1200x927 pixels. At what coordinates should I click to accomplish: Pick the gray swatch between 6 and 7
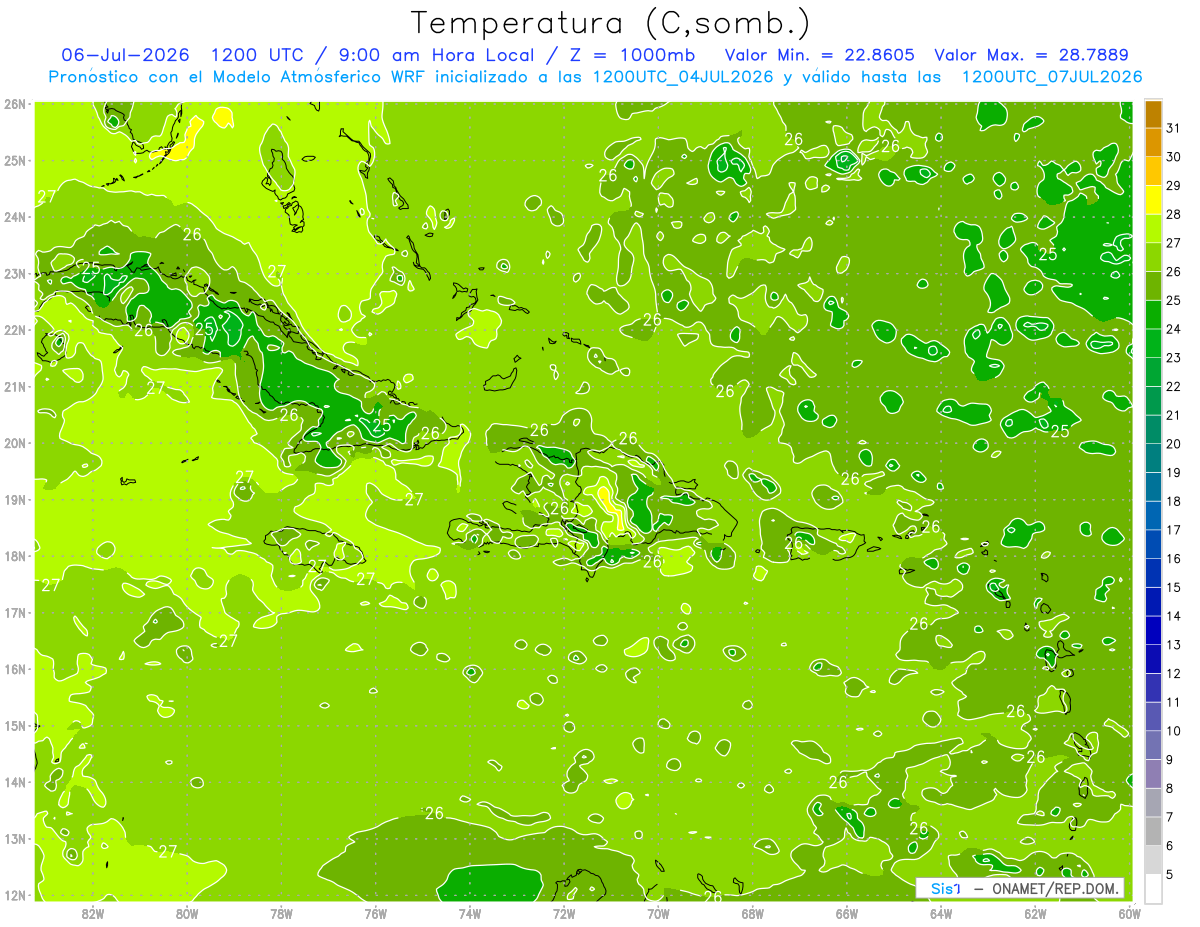[1153, 831]
